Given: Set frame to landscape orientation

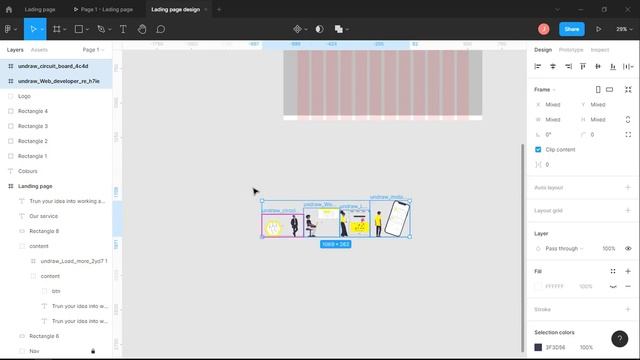Looking at the screenshot, I should [x=609, y=89].
